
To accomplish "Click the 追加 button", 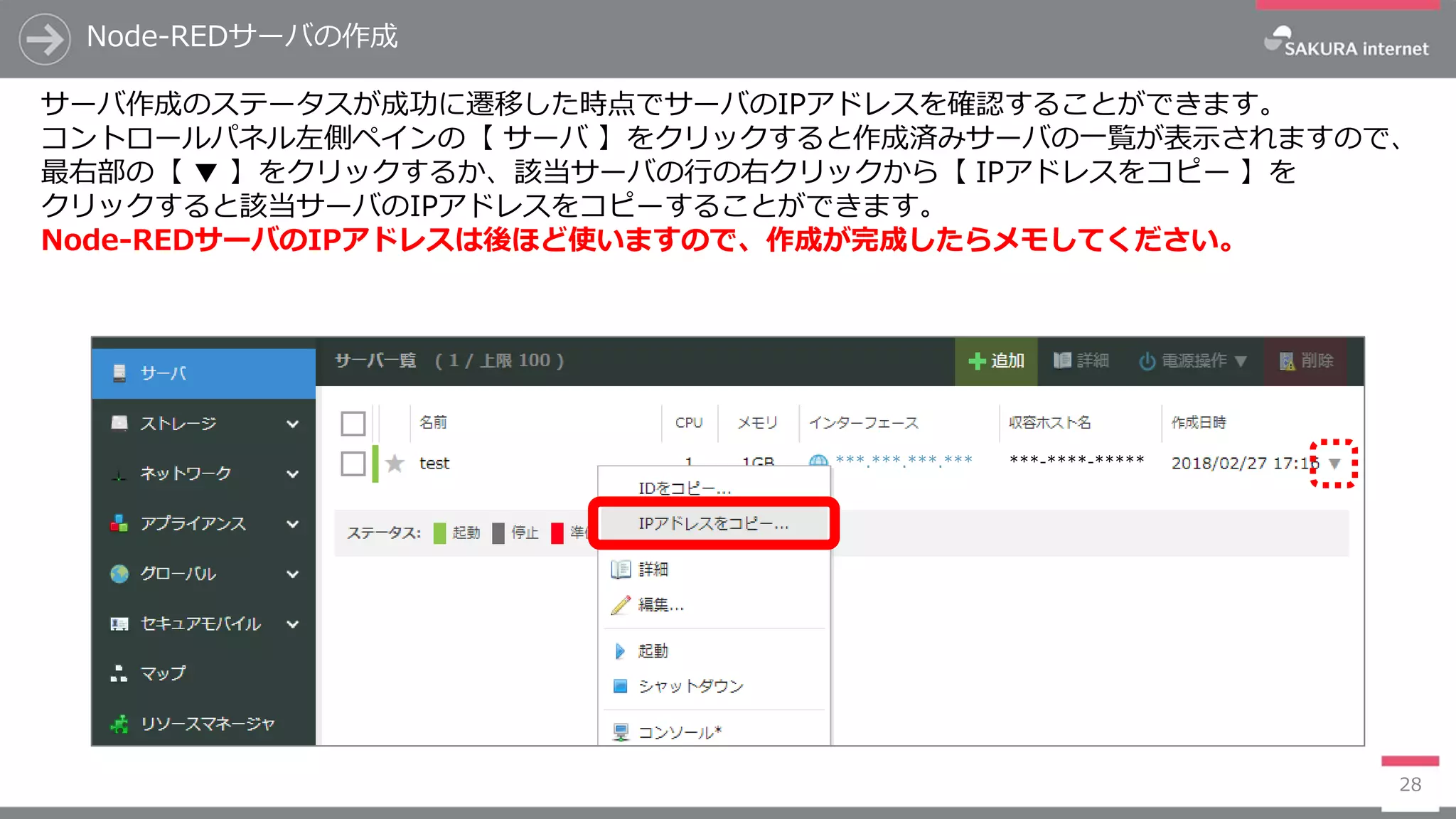I will point(996,361).
